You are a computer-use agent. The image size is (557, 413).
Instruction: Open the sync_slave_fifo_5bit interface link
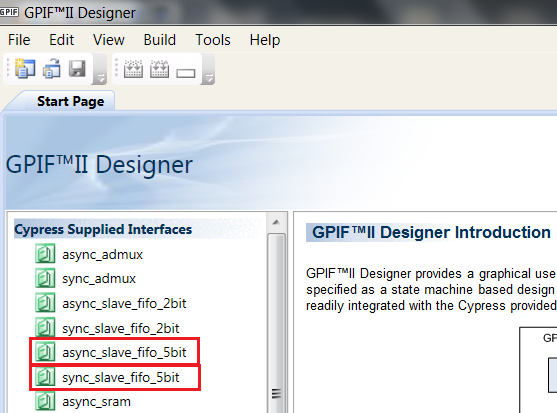click(x=120, y=377)
